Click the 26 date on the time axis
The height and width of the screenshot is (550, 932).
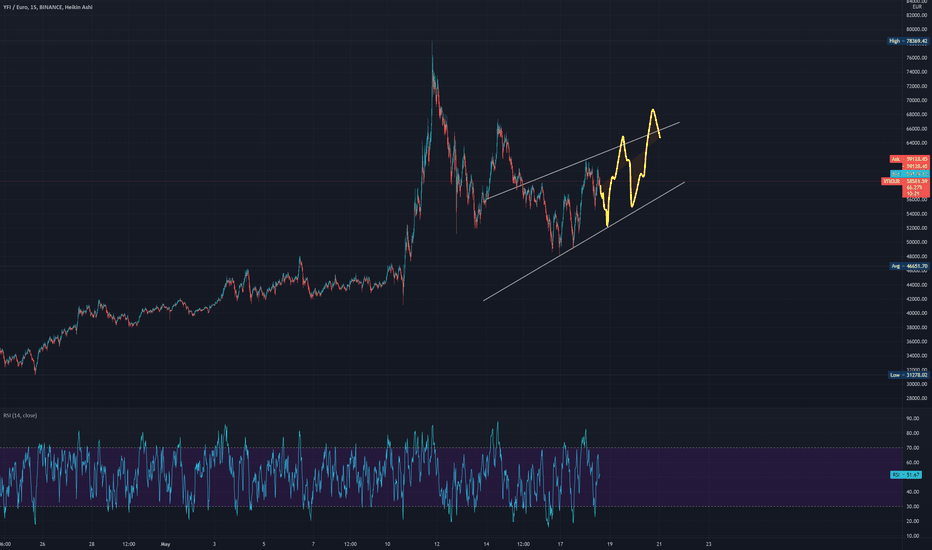(x=42, y=543)
